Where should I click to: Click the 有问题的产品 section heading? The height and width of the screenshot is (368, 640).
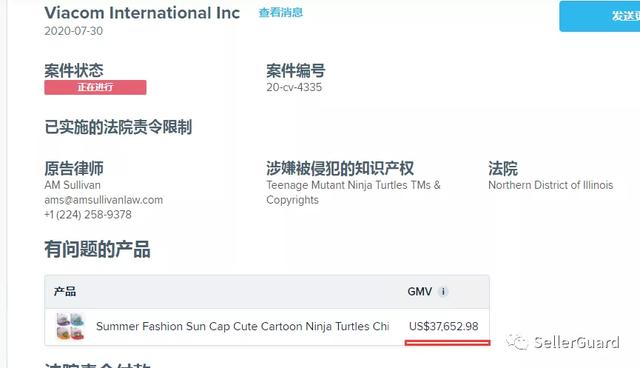click(x=97, y=249)
